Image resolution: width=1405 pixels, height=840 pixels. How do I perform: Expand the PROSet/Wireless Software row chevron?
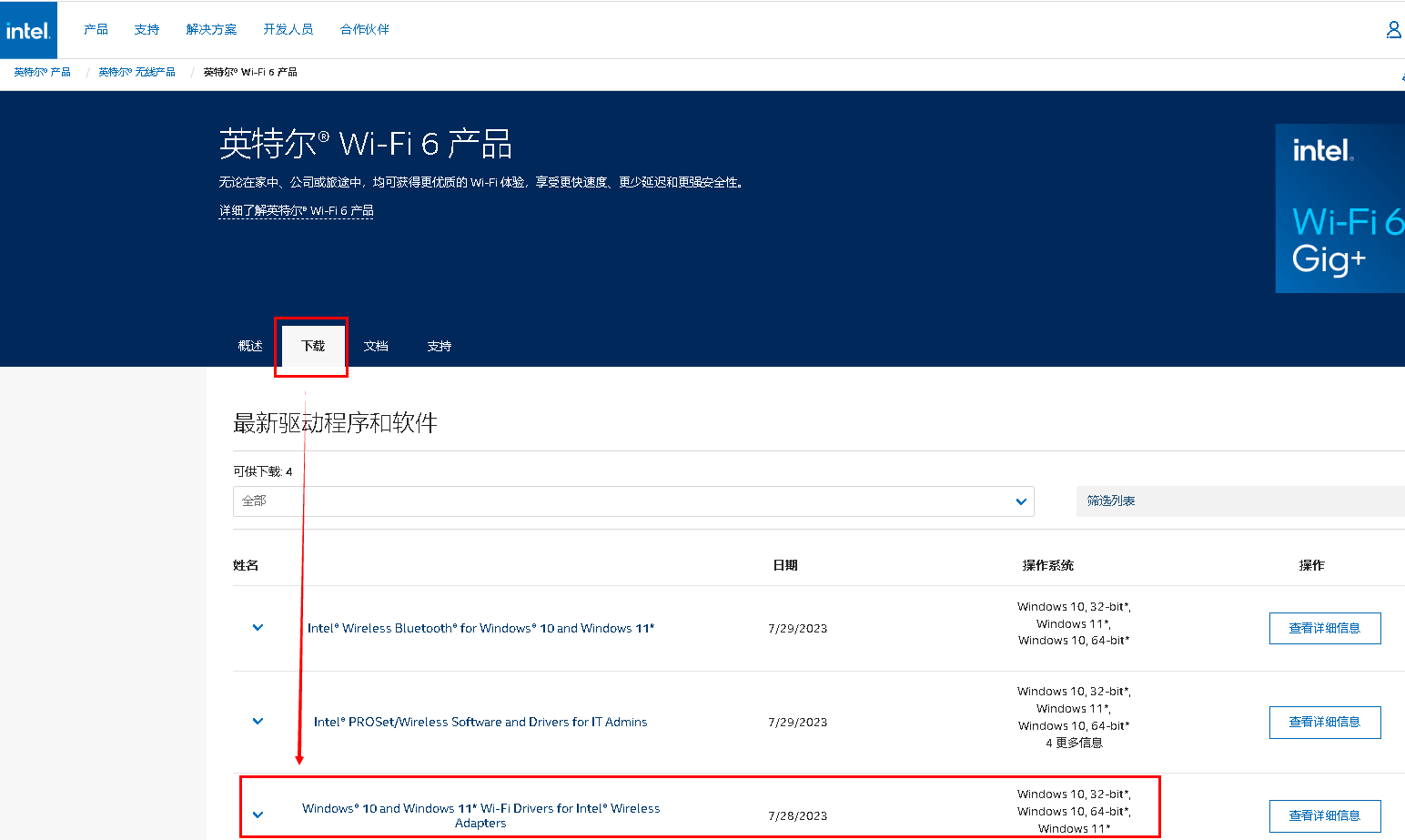[x=258, y=721]
